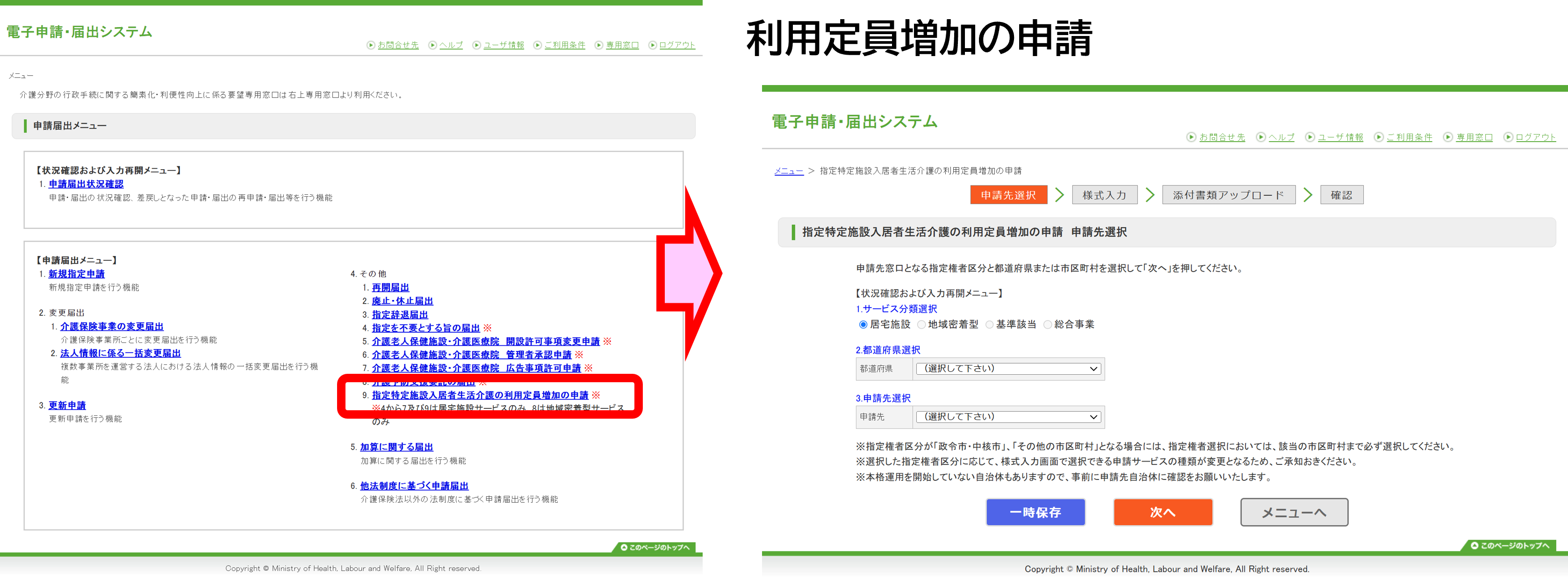Image resolution: width=1568 pixels, height=578 pixels.
Task: Click the 様式入力 step tab
Action: [x=1104, y=195]
